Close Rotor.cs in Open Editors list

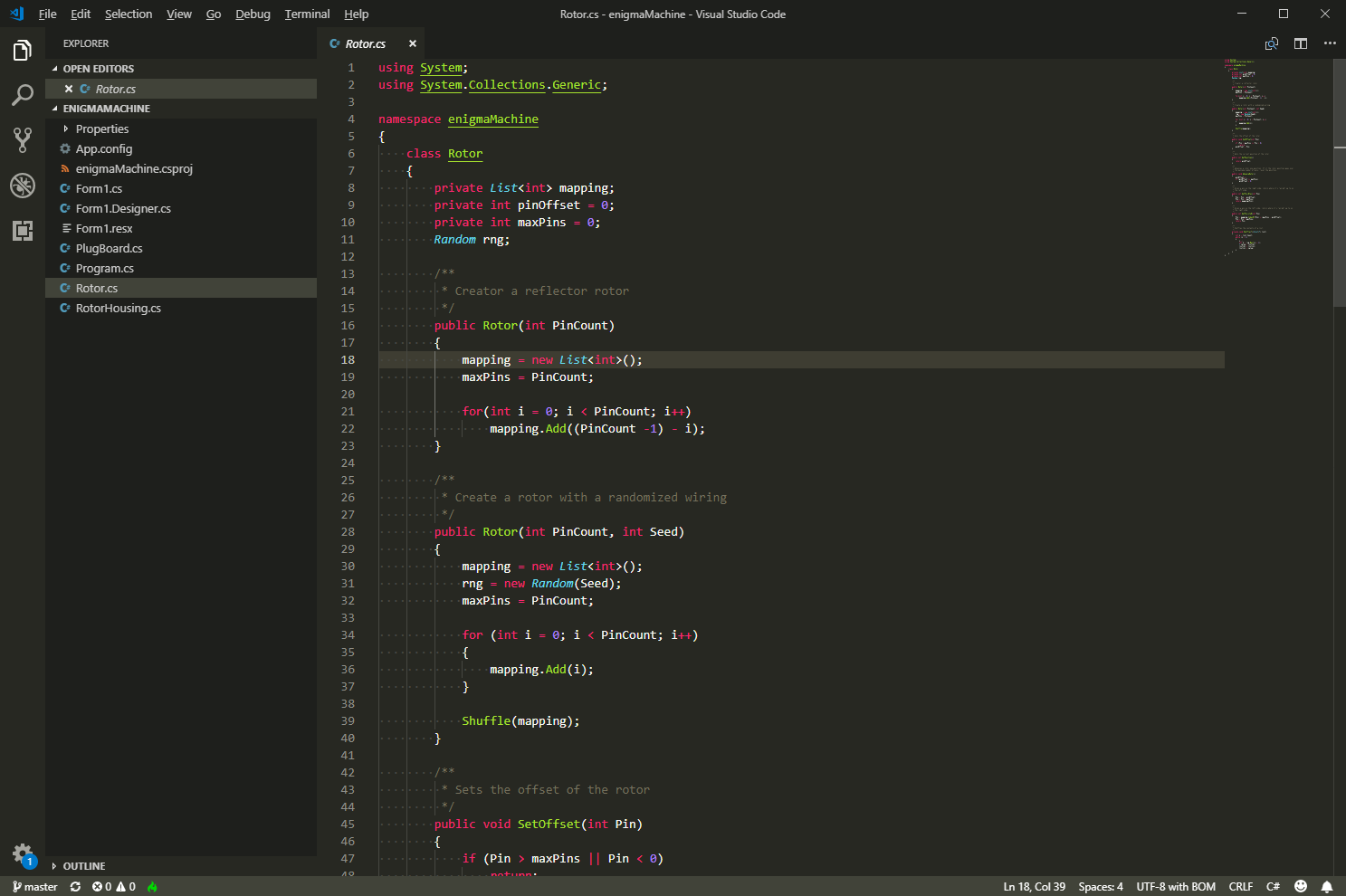click(69, 89)
